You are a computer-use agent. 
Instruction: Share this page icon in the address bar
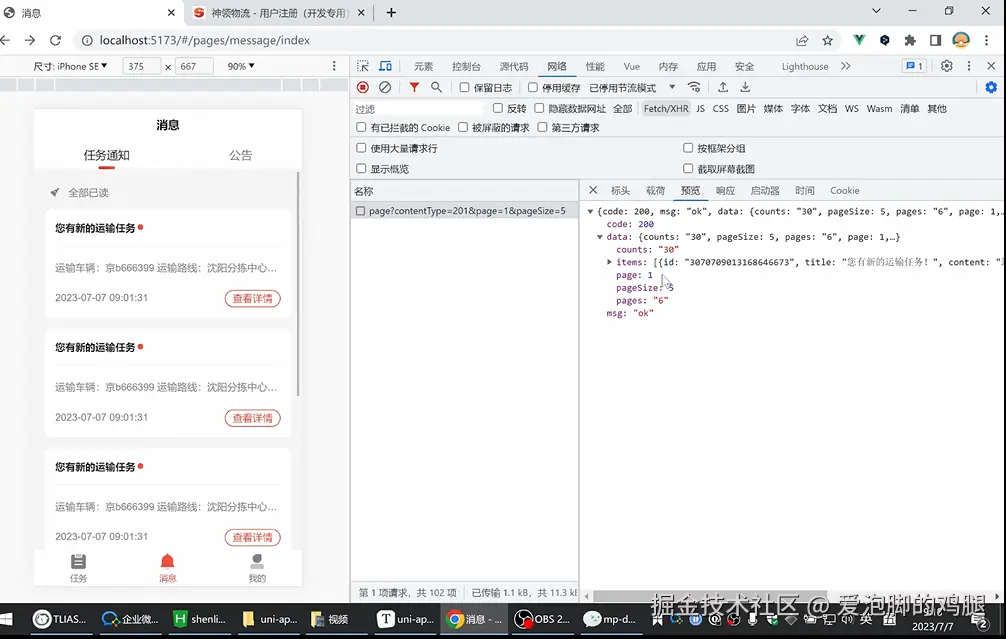point(802,40)
